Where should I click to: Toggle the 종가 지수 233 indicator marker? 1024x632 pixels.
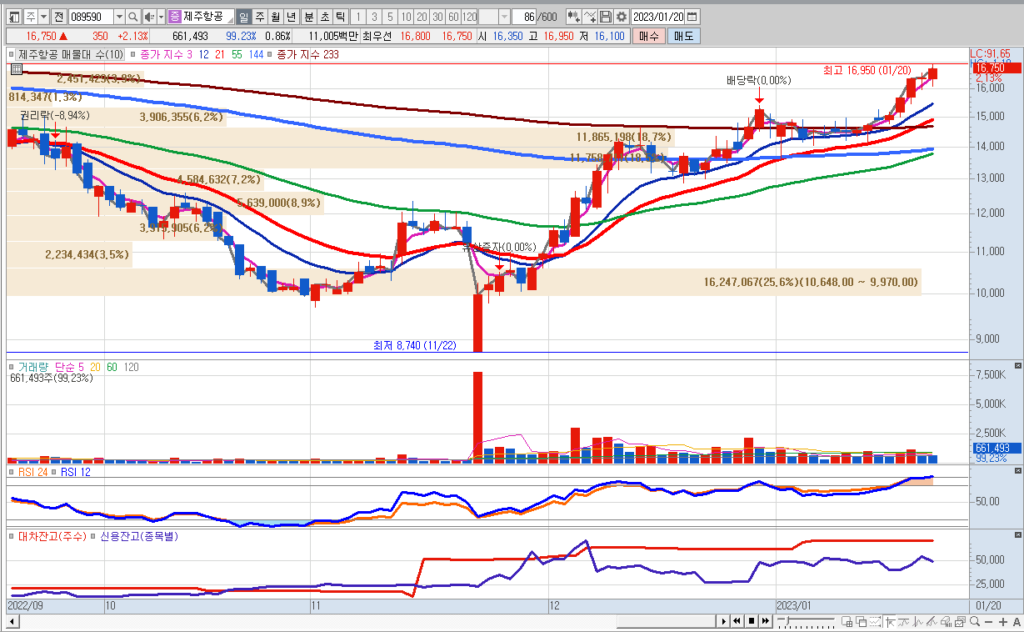click(x=270, y=55)
